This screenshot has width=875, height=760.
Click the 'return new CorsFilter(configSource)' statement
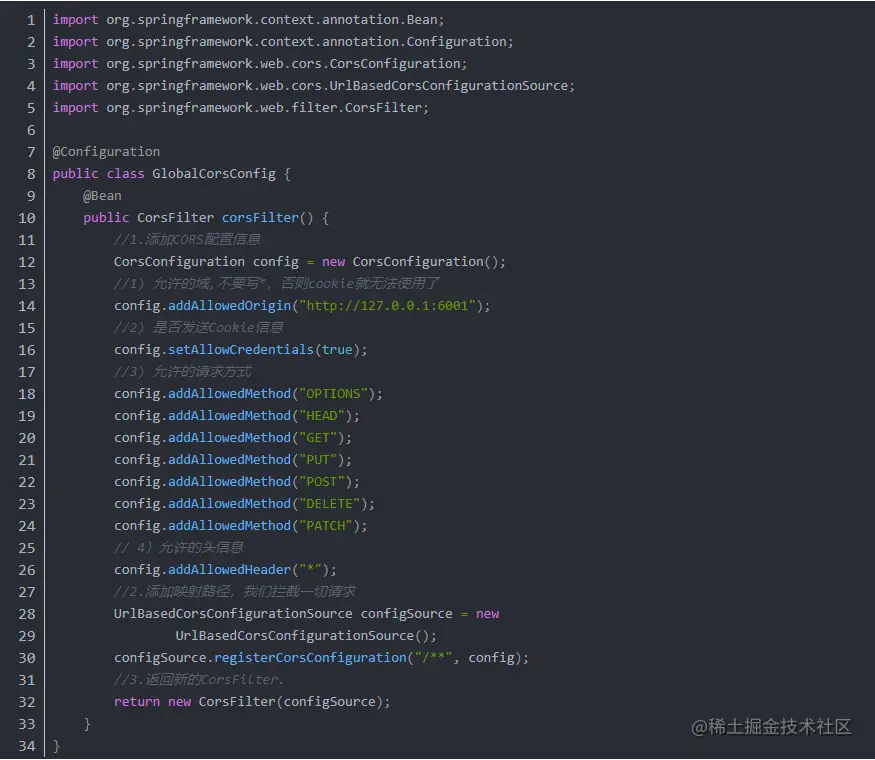[x=252, y=702]
